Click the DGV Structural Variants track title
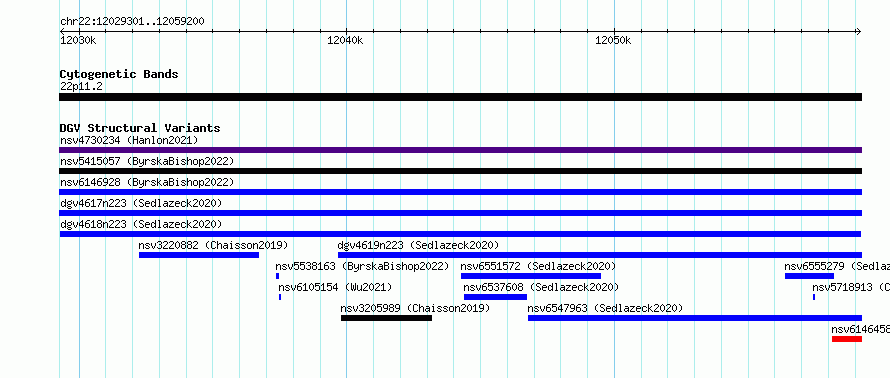Viewport: 890px width, 378px height. [x=140, y=128]
